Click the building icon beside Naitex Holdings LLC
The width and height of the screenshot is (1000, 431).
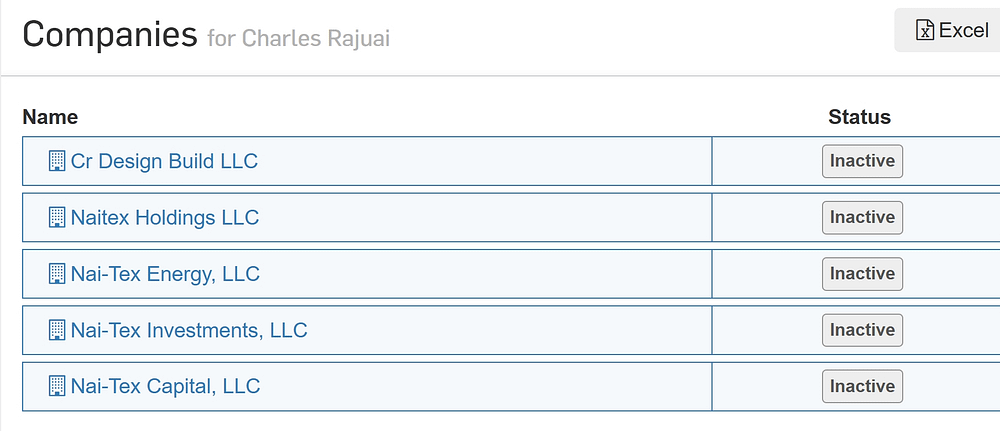[x=57, y=217]
